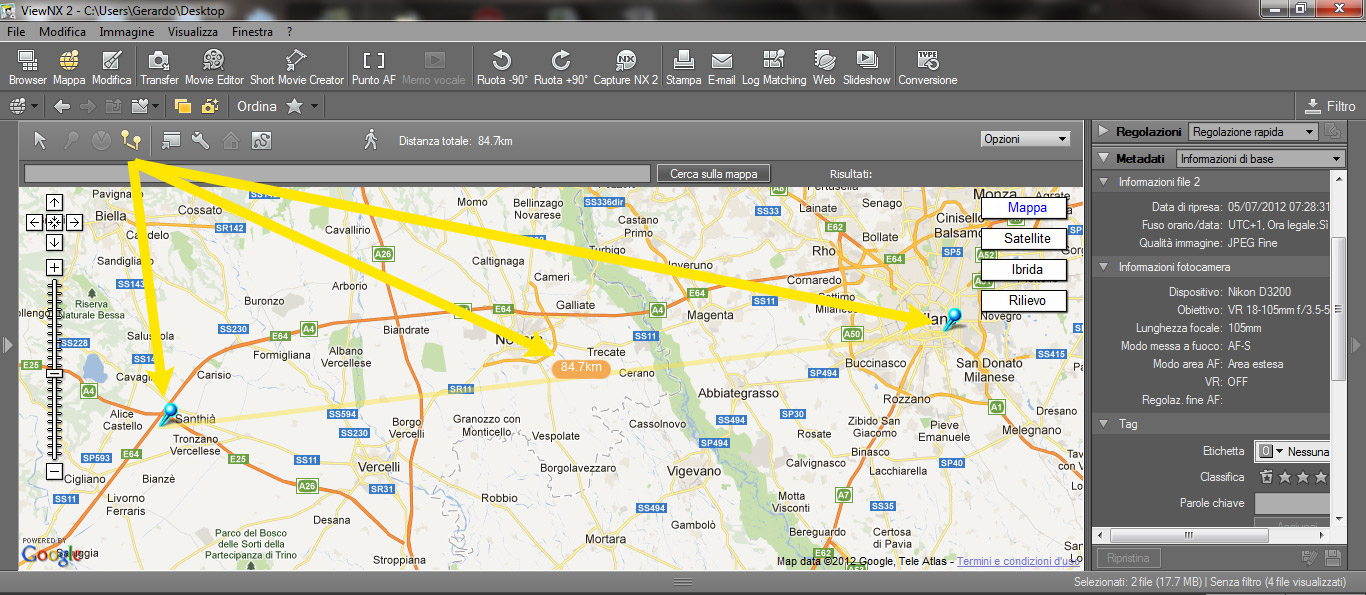The height and width of the screenshot is (595, 1366).
Task: Open the globe folder dropdown
Action: click(x=24, y=106)
